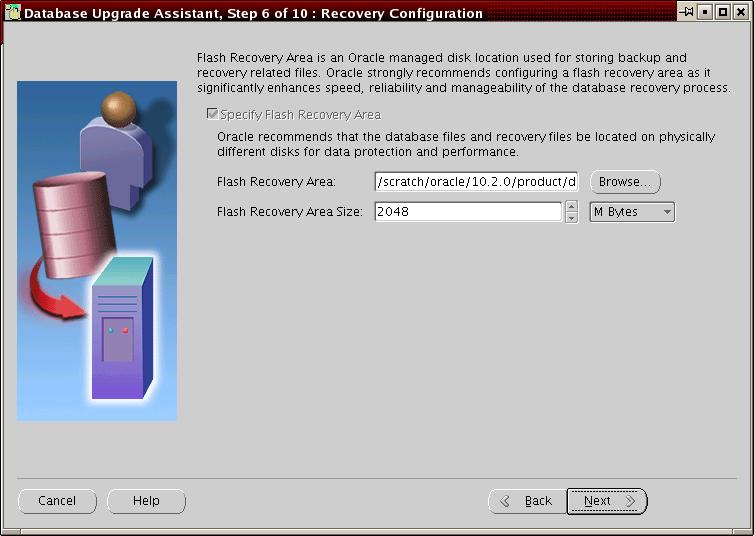The height and width of the screenshot is (536, 754).
Task: Click the 'Flash Recovery Area Size:' label
Action: 289,212
